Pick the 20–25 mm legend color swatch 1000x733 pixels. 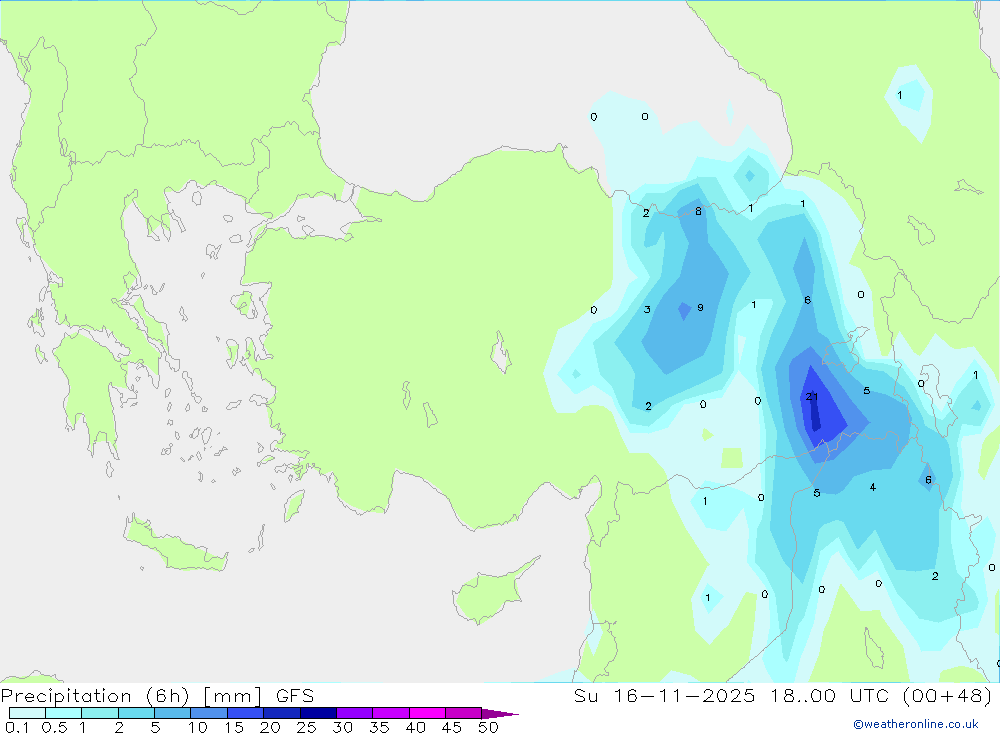click(282, 713)
